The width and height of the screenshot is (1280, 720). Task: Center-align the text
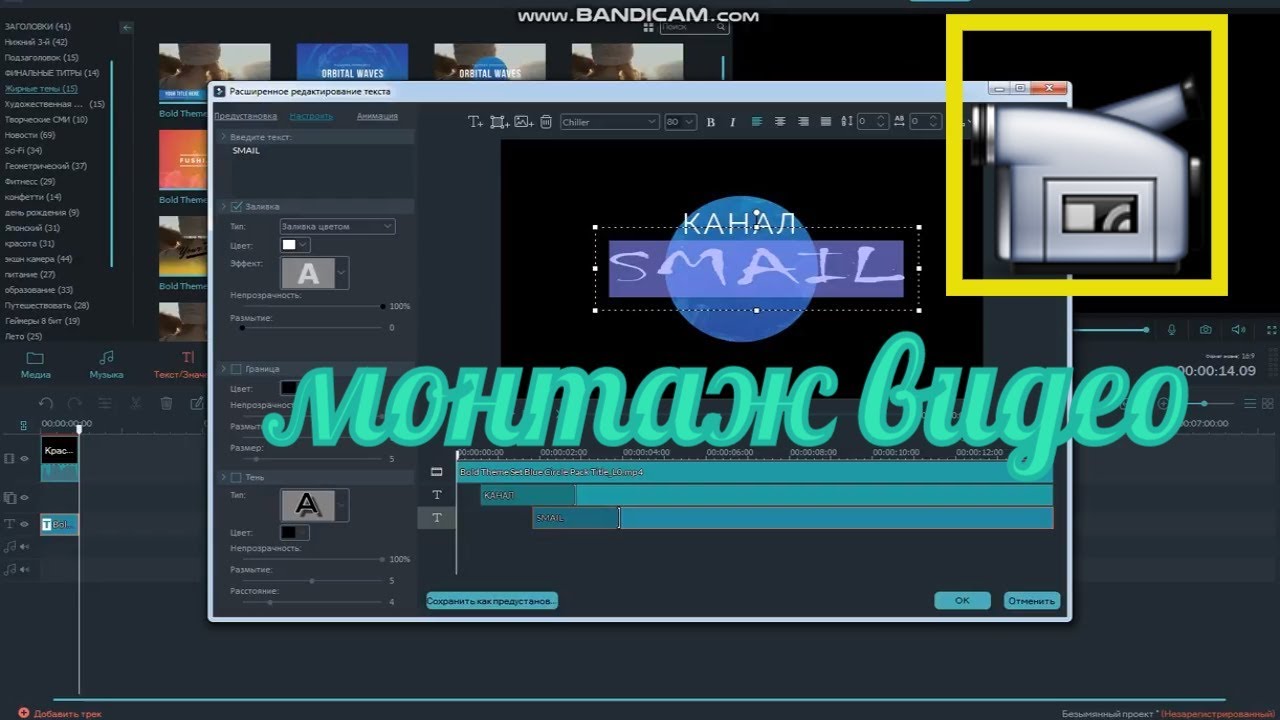[779, 122]
